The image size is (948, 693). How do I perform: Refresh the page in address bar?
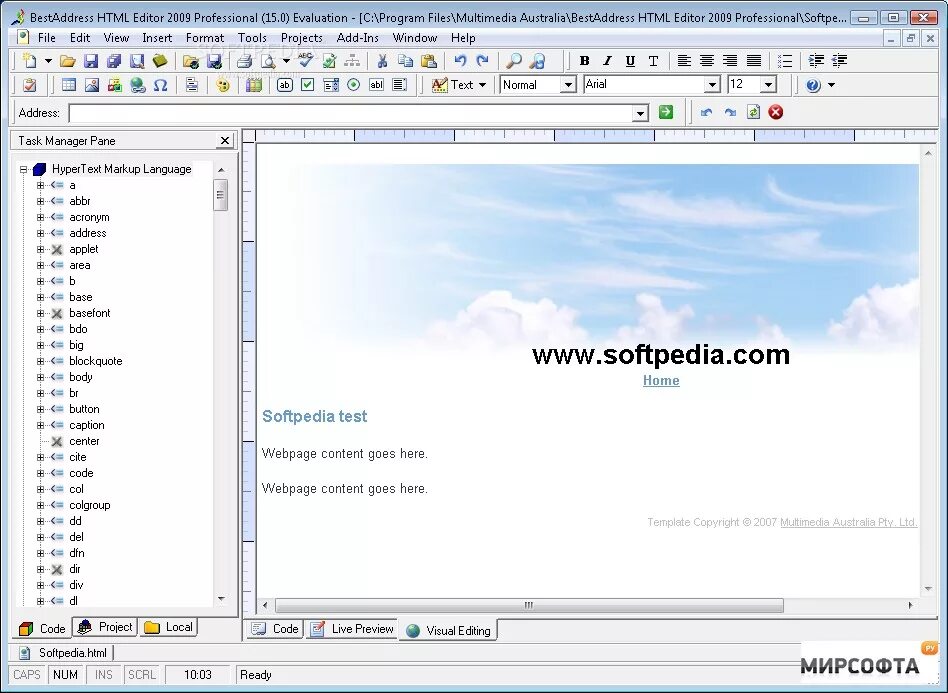click(x=753, y=112)
